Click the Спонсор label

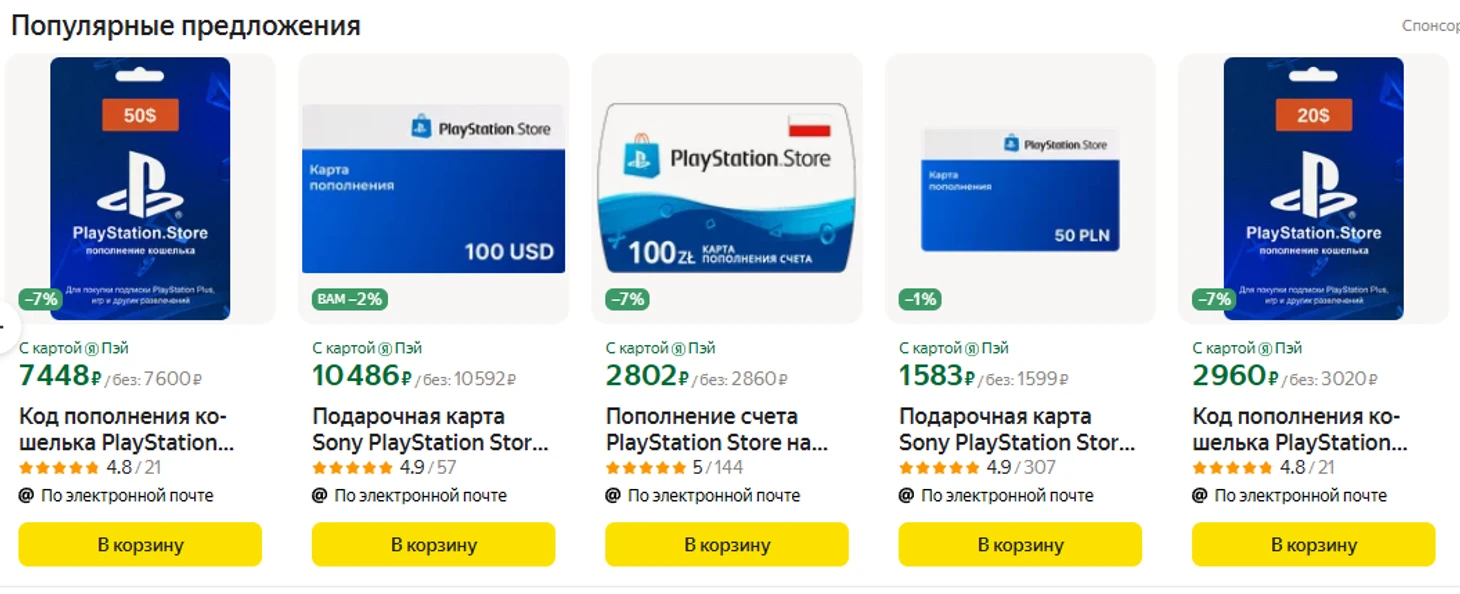1430,26
